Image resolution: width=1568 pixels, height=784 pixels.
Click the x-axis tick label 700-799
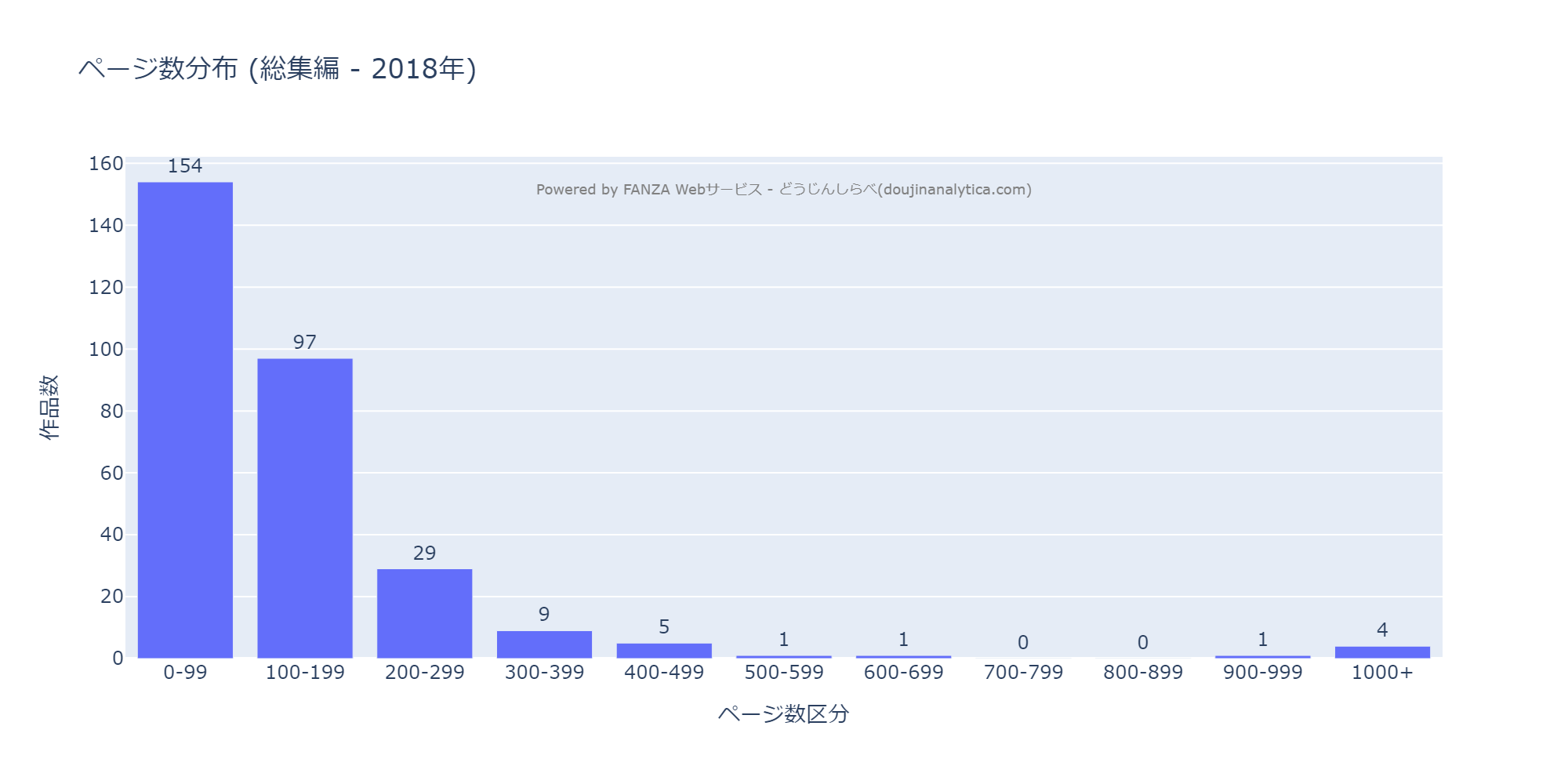(1023, 673)
